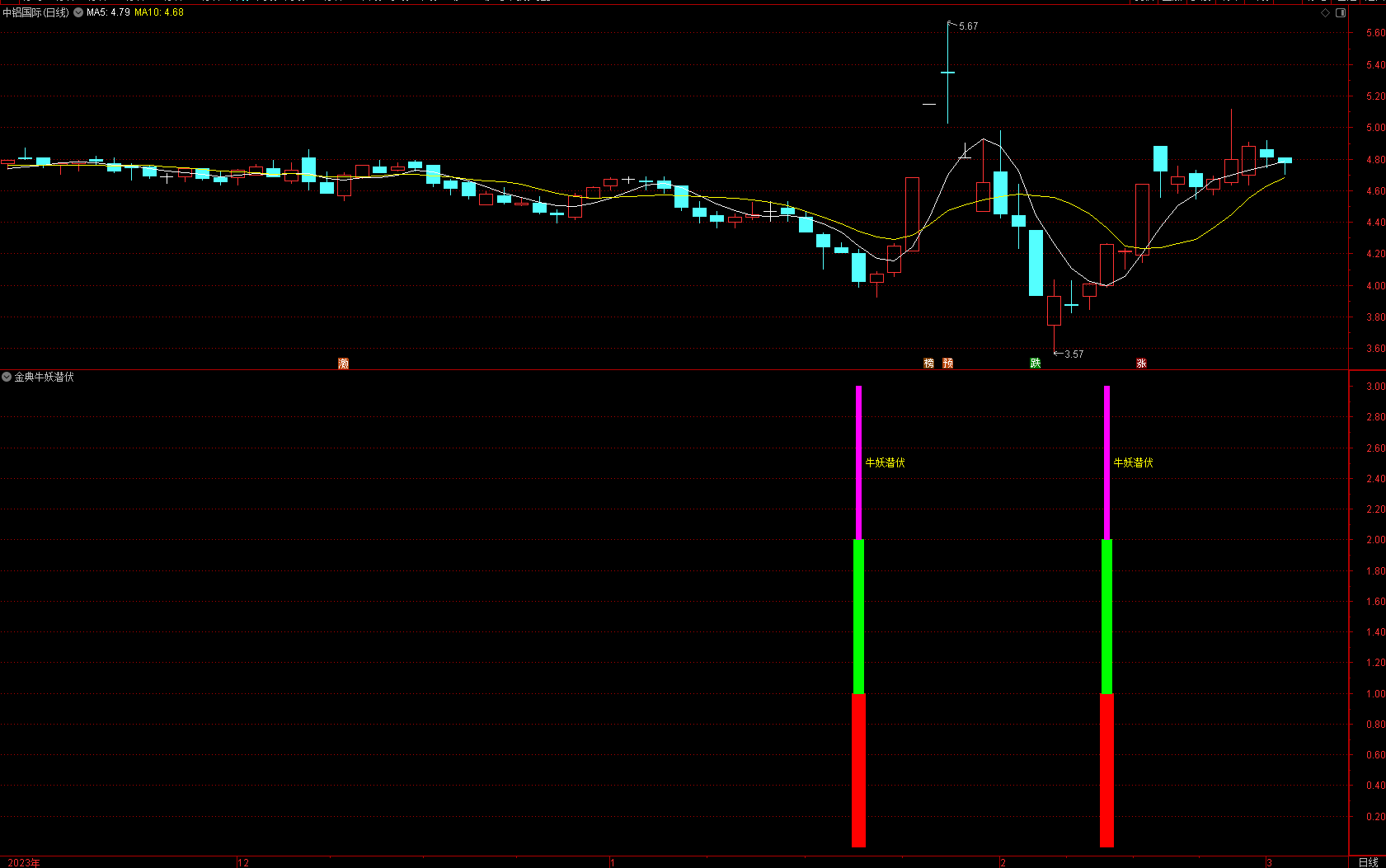Click the 日线 period button at bottom right
This screenshot has width=1386, height=868.
[x=1368, y=862]
